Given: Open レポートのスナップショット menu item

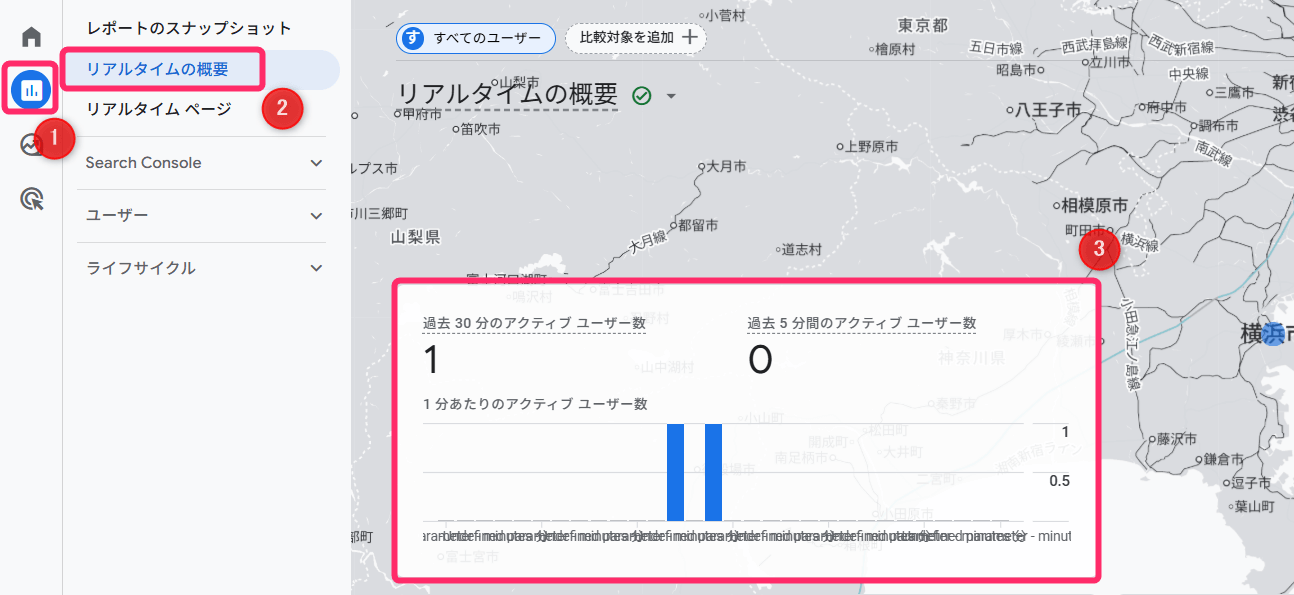Looking at the screenshot, I should [x=189, y=28].
